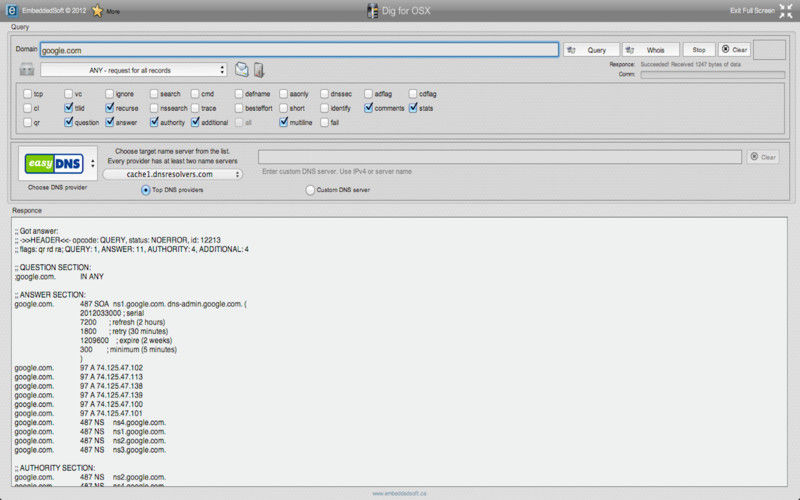Click the EmbeddedSoft 'e' logo icon
This screenshot has height=500, width=800.
pos(11,10)
